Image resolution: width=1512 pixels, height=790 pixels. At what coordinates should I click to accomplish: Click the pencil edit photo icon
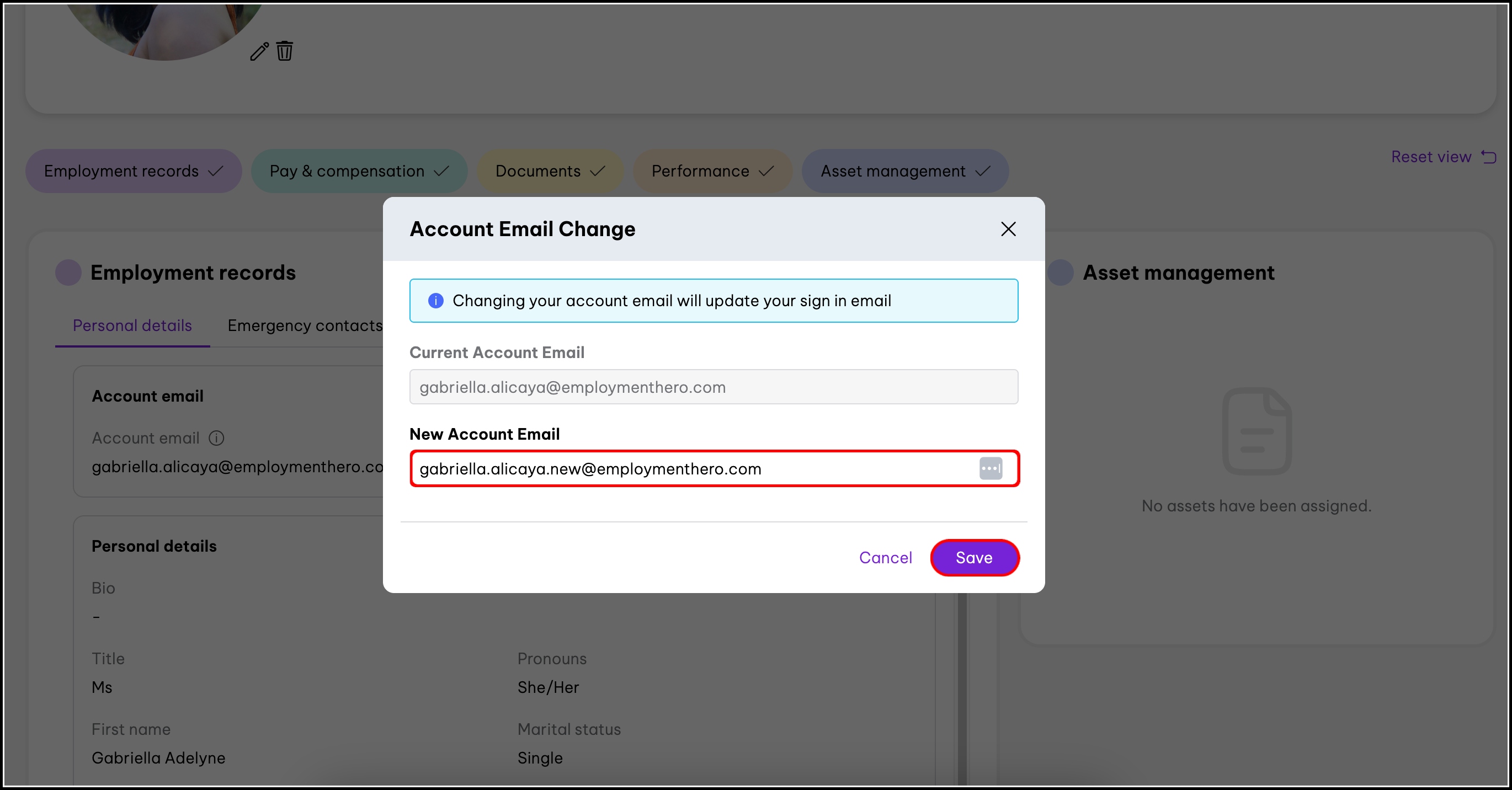(259, 52)
